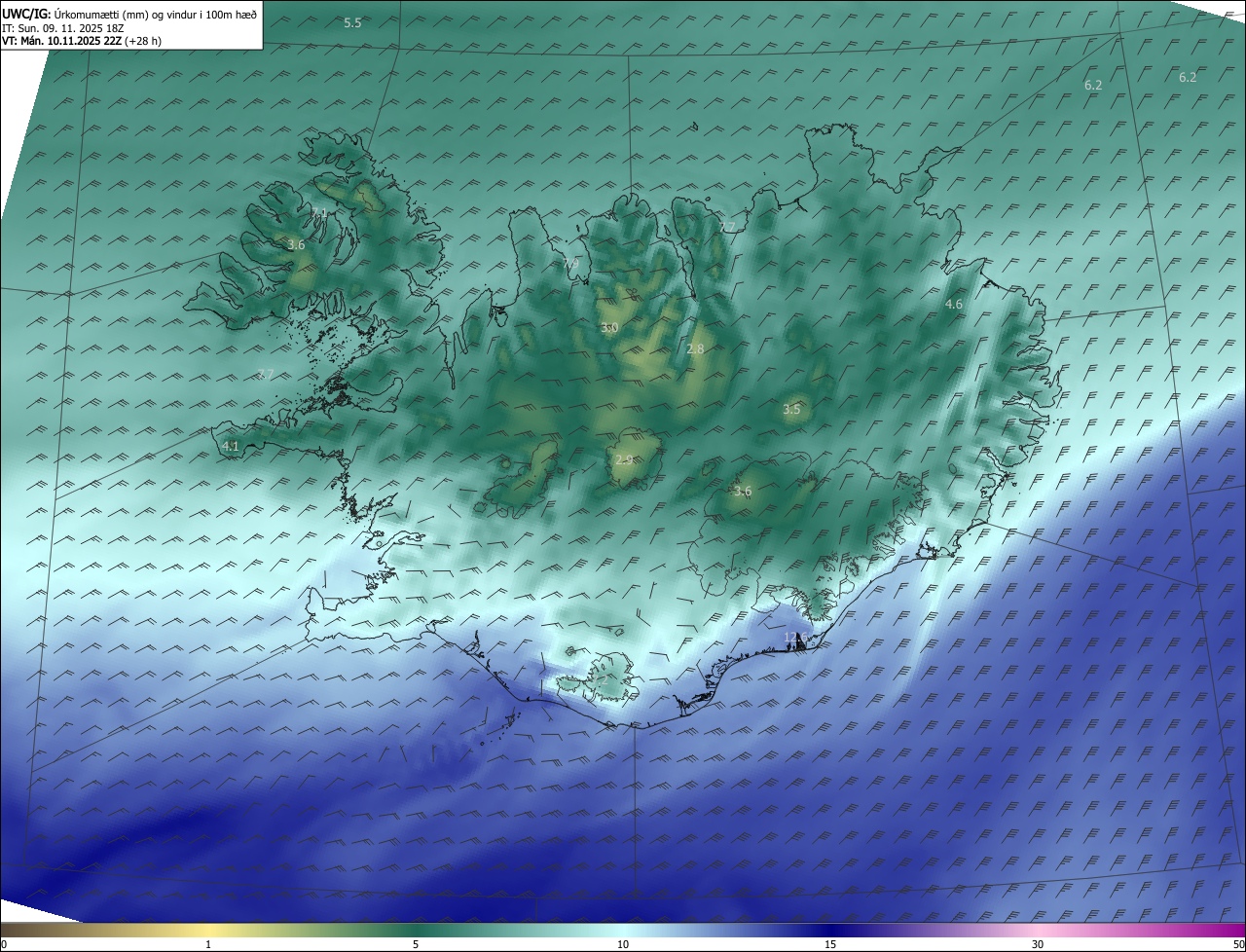This screenshot has width=1246, height=952.
Task: Click the 2.9 value on the glacier
Action: 624,459
